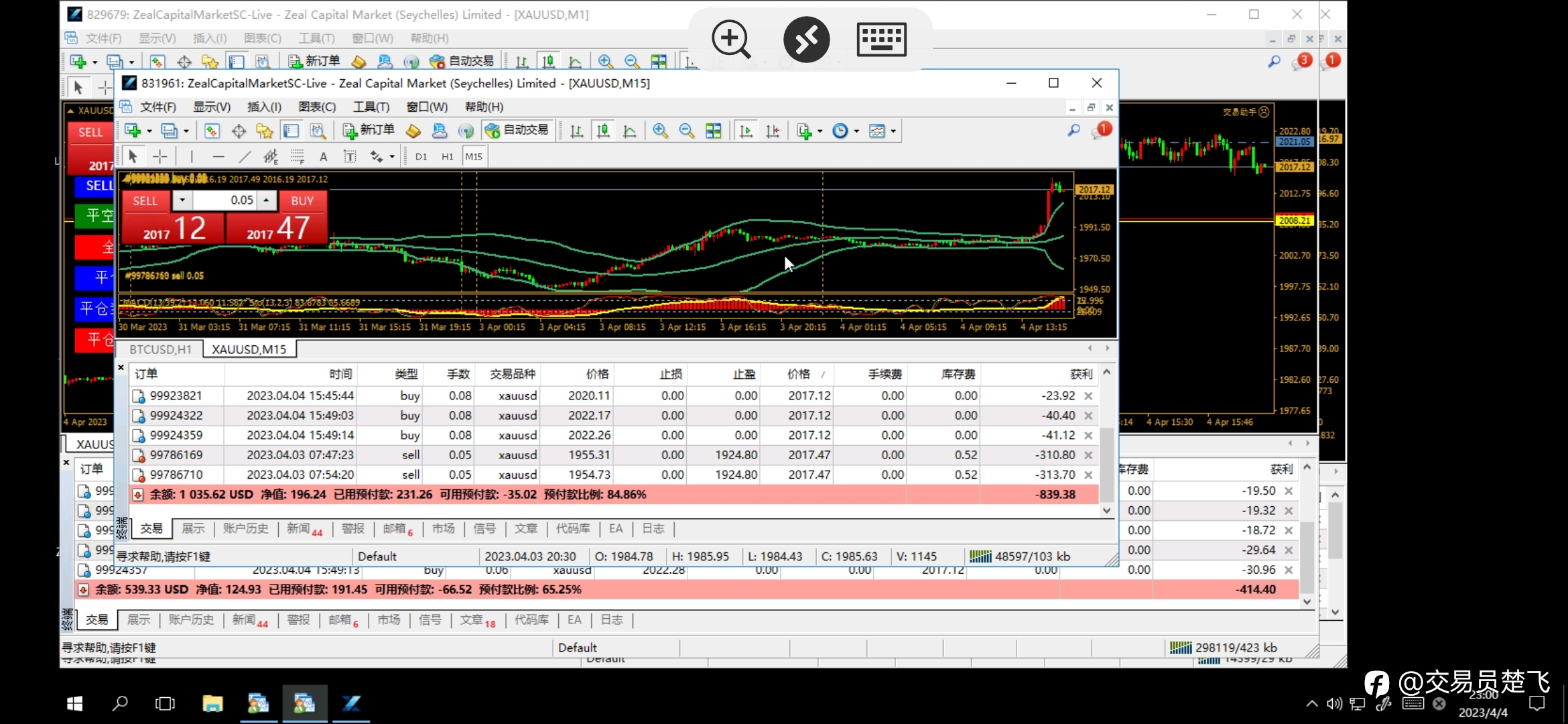
Task: Switch to line chart in front window
Action: tap(629, 131)
